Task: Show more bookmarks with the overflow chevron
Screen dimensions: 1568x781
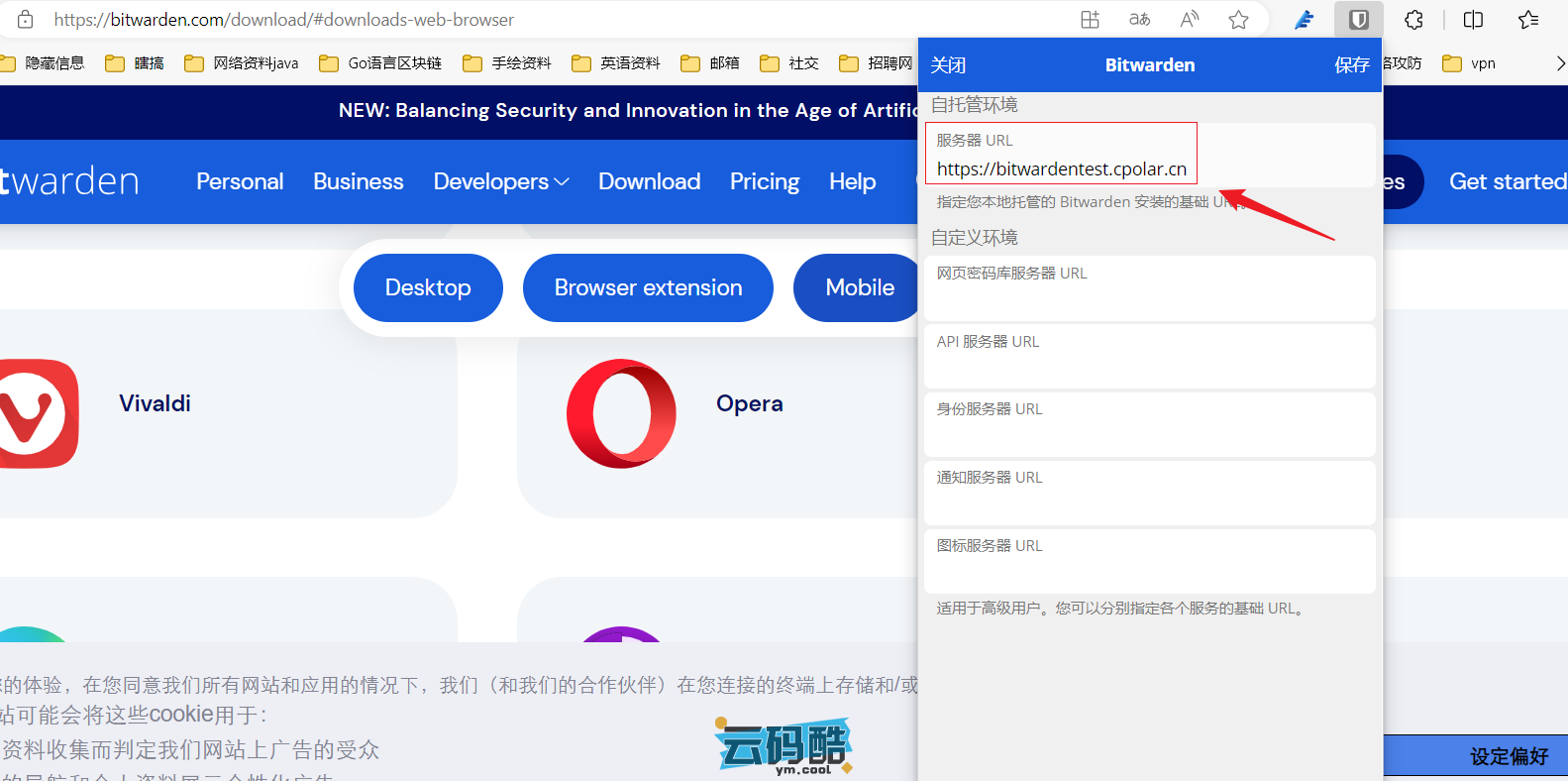Action: (1560, 63)
